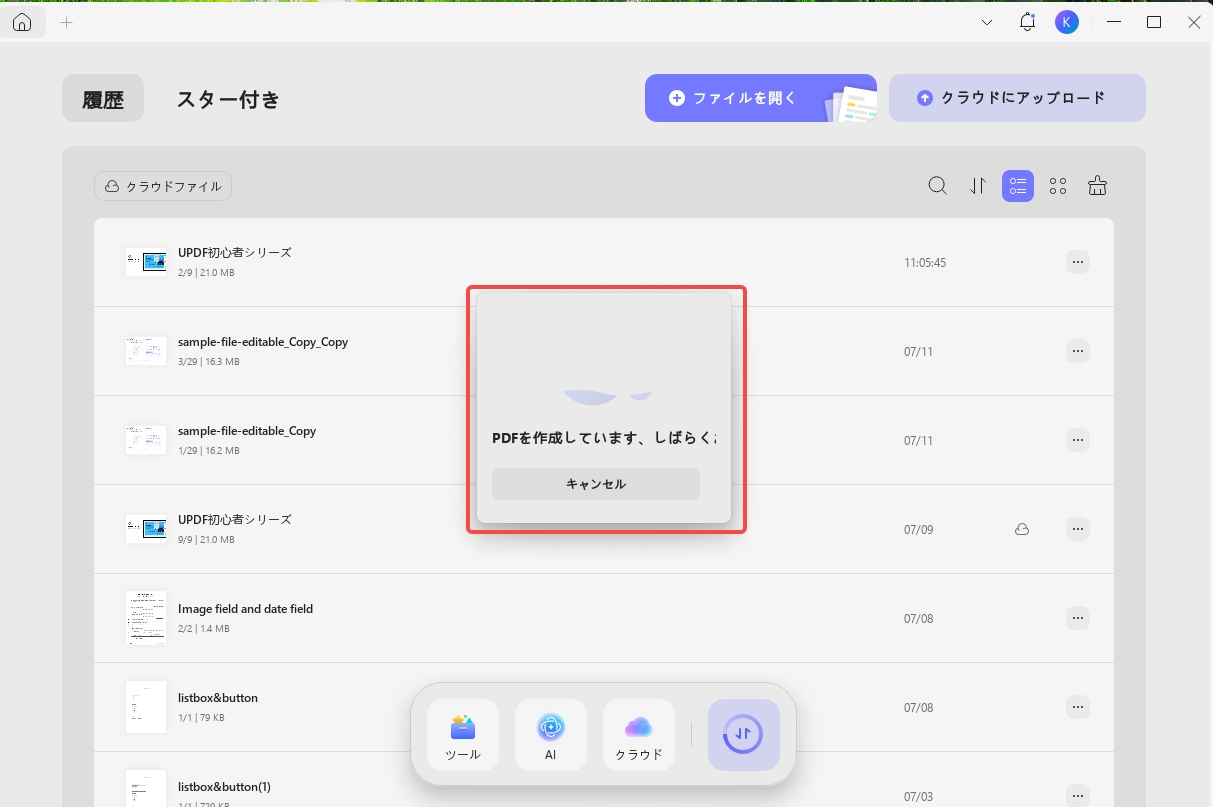The width and height of the screenshot is (1213, 807).
Task: Click the conversion progress circular icon
Action: (x=744, y=735)
